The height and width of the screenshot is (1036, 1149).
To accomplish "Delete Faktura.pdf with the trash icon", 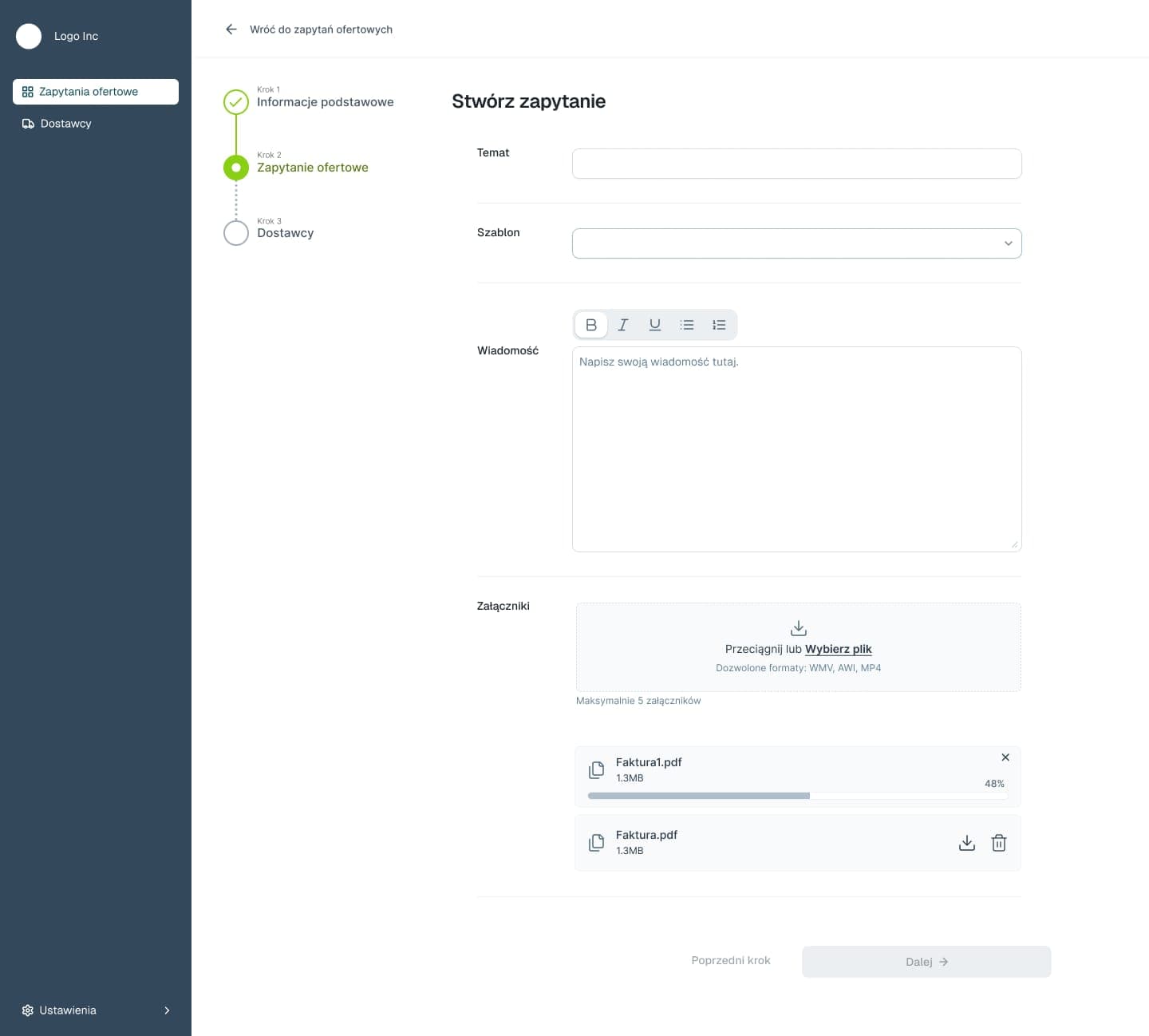I will (998, 843).
